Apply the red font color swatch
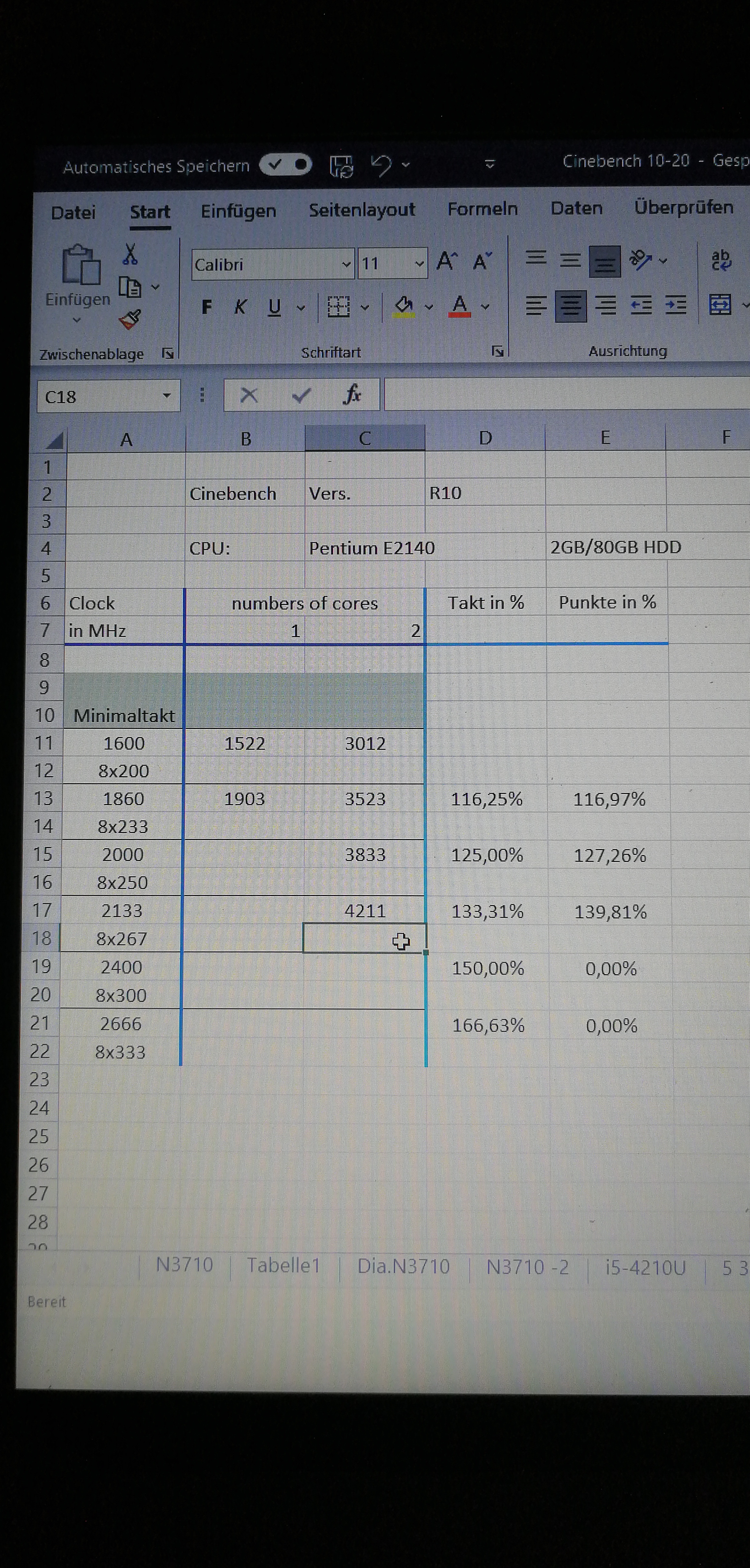This screenshot has width=750, height=1568. pyautogui.click(x=460, y=306)
